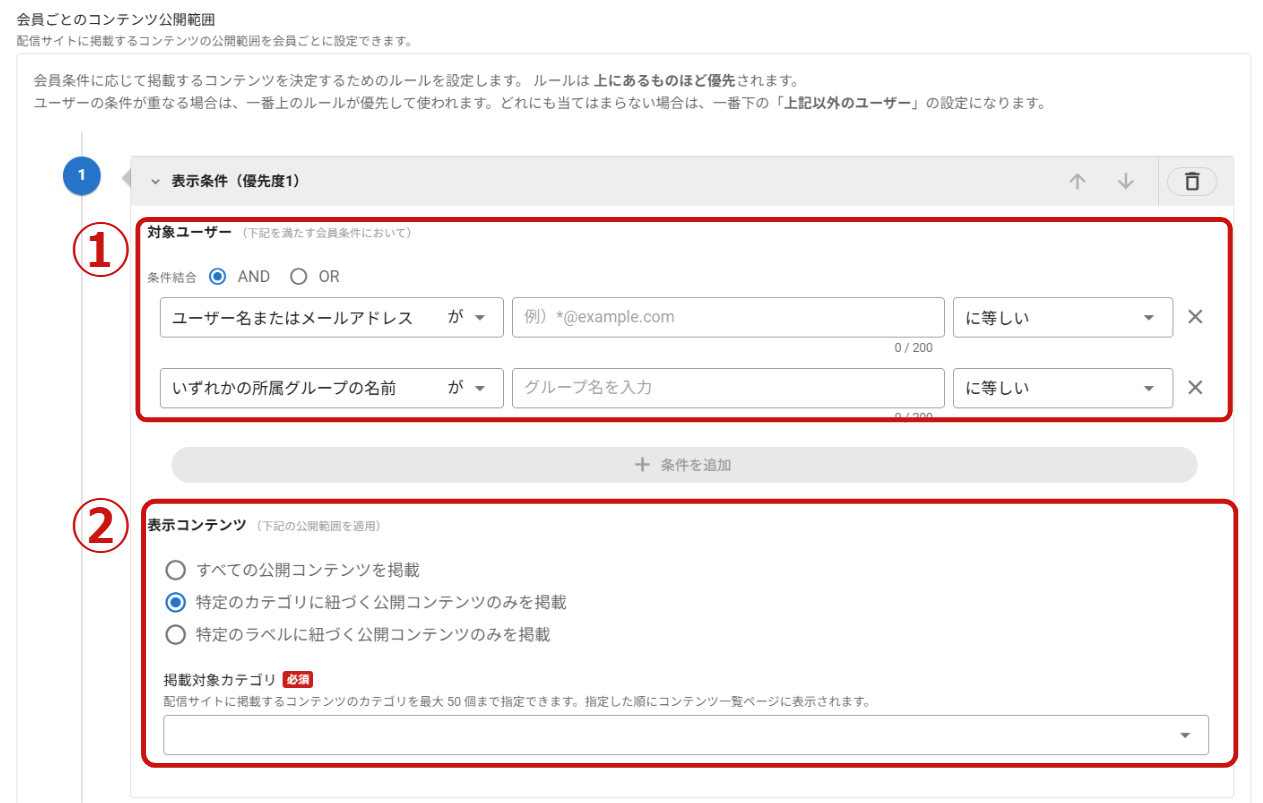Choose すべての公開コンテンツを掲載 option
1263x803 pixels.
pyautogui.click(x=176, y=570)
